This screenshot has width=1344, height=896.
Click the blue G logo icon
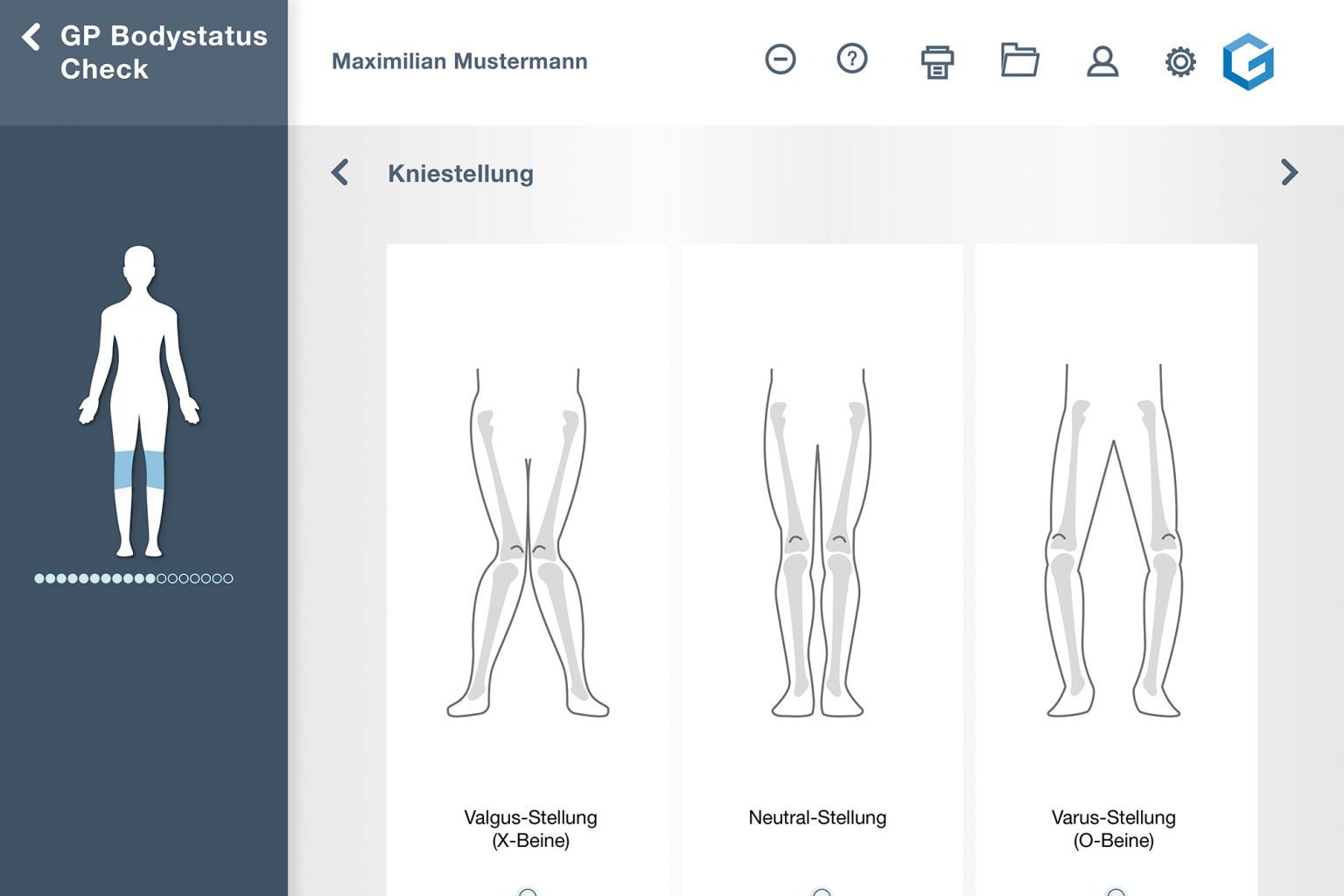tap(1248, 62)
